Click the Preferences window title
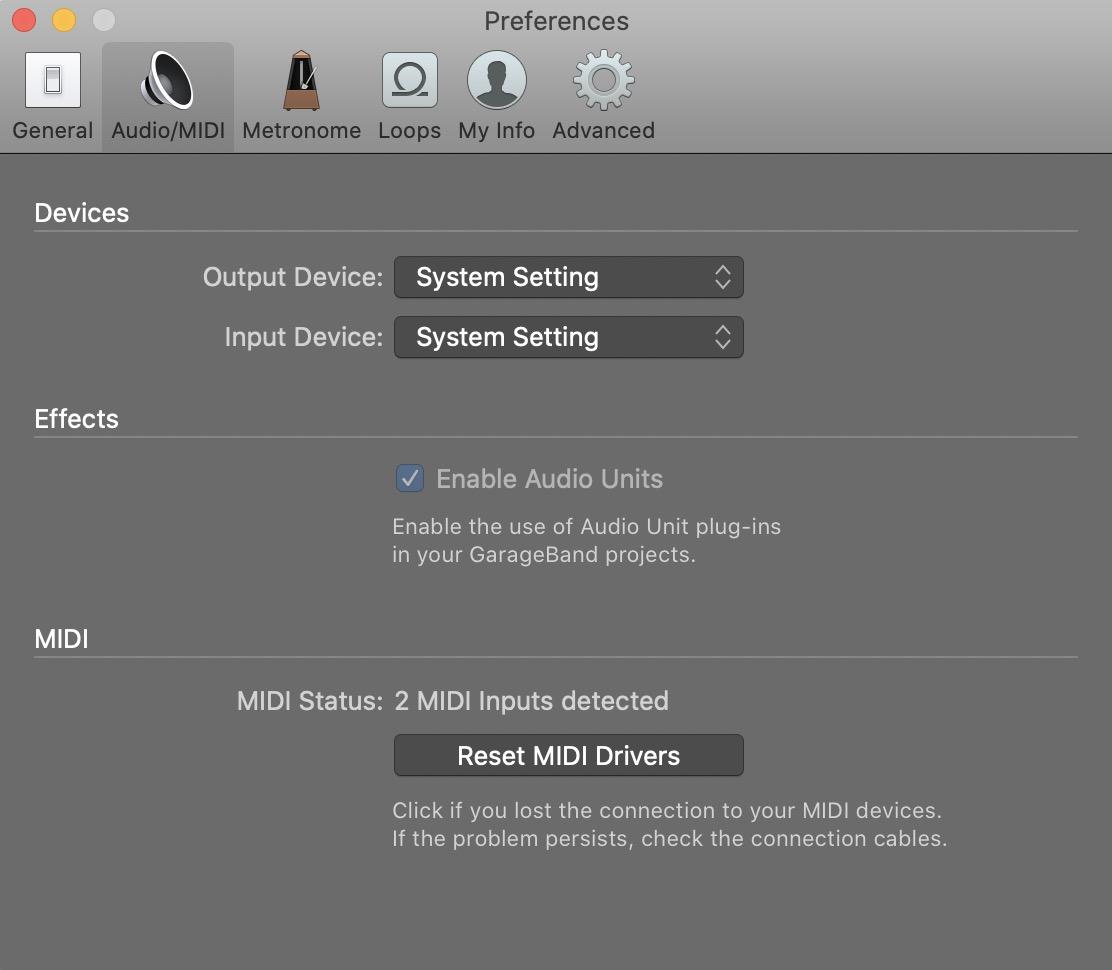Screen dimensions: 1112x970 click(x=556, y=21)
